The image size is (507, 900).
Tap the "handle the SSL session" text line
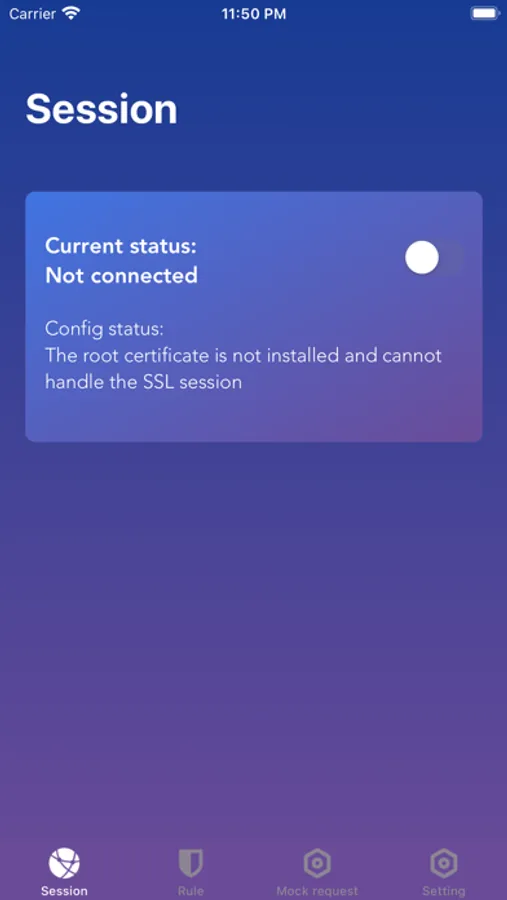point(144,382)
